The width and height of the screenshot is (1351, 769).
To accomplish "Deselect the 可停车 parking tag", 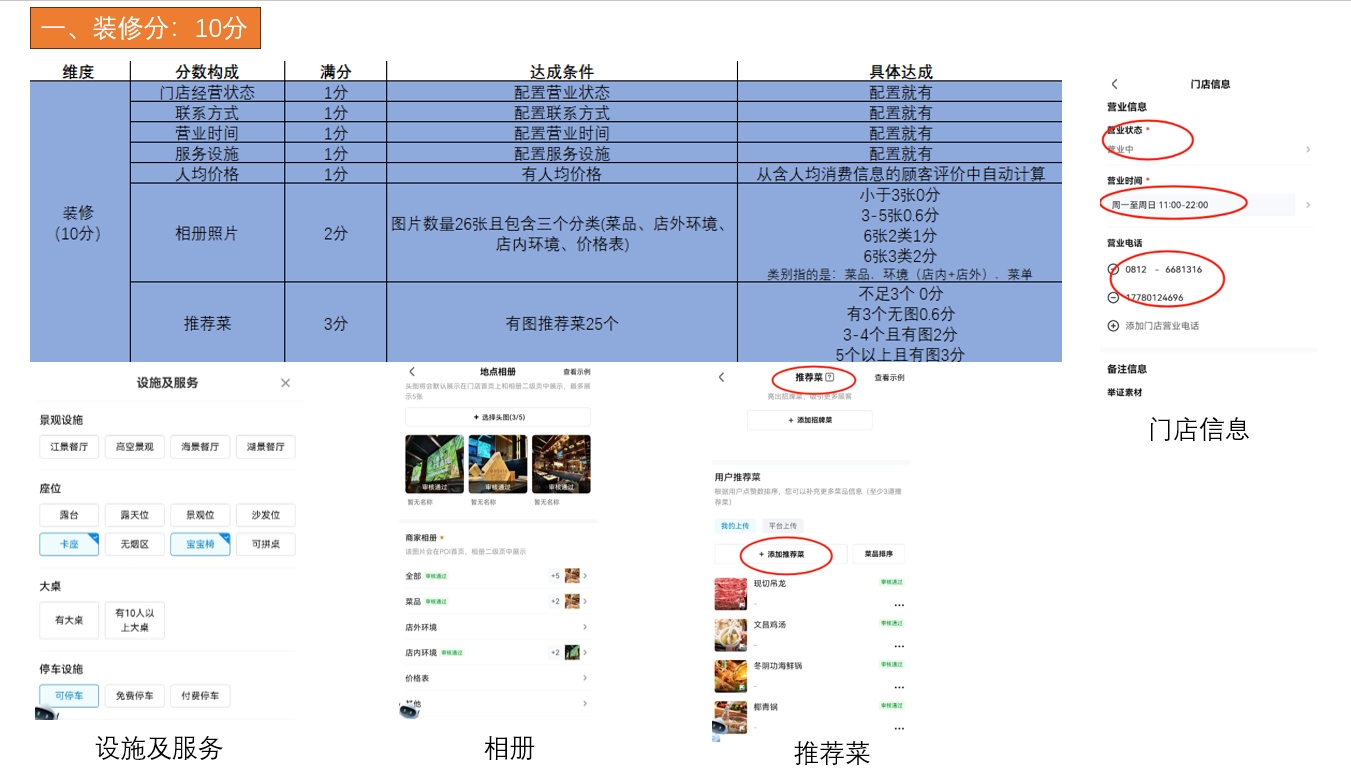I will coord(69,696).
